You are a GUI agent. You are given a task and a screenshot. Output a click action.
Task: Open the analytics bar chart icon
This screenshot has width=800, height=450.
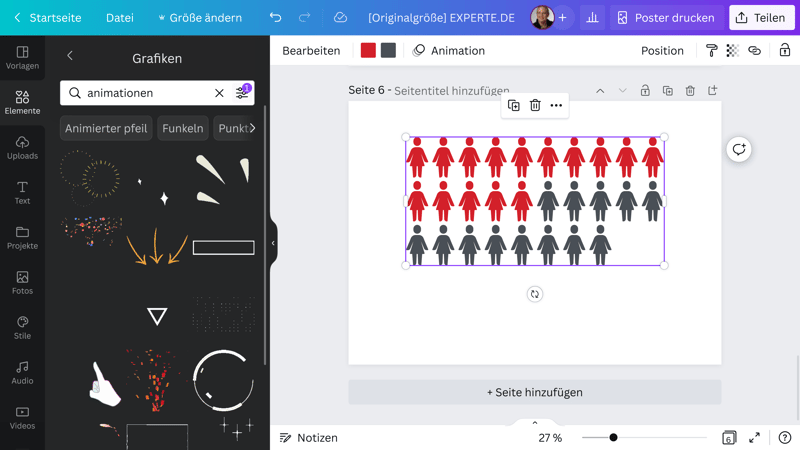(592, 18)
